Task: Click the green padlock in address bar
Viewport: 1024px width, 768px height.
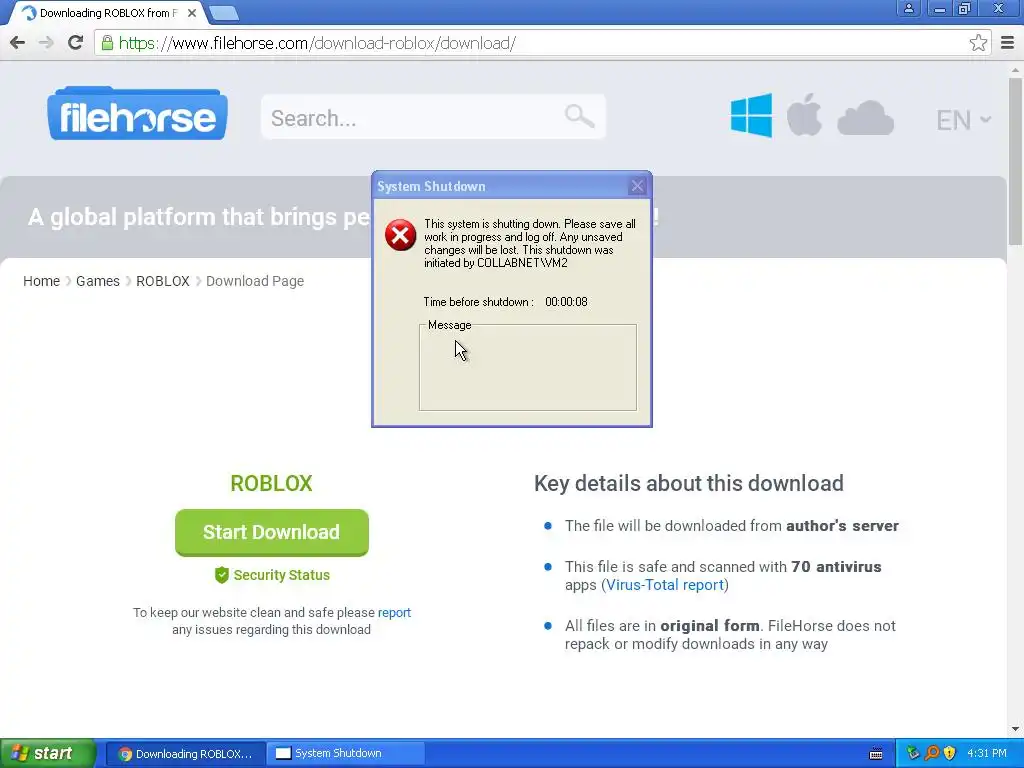Action: pos(107,43)
